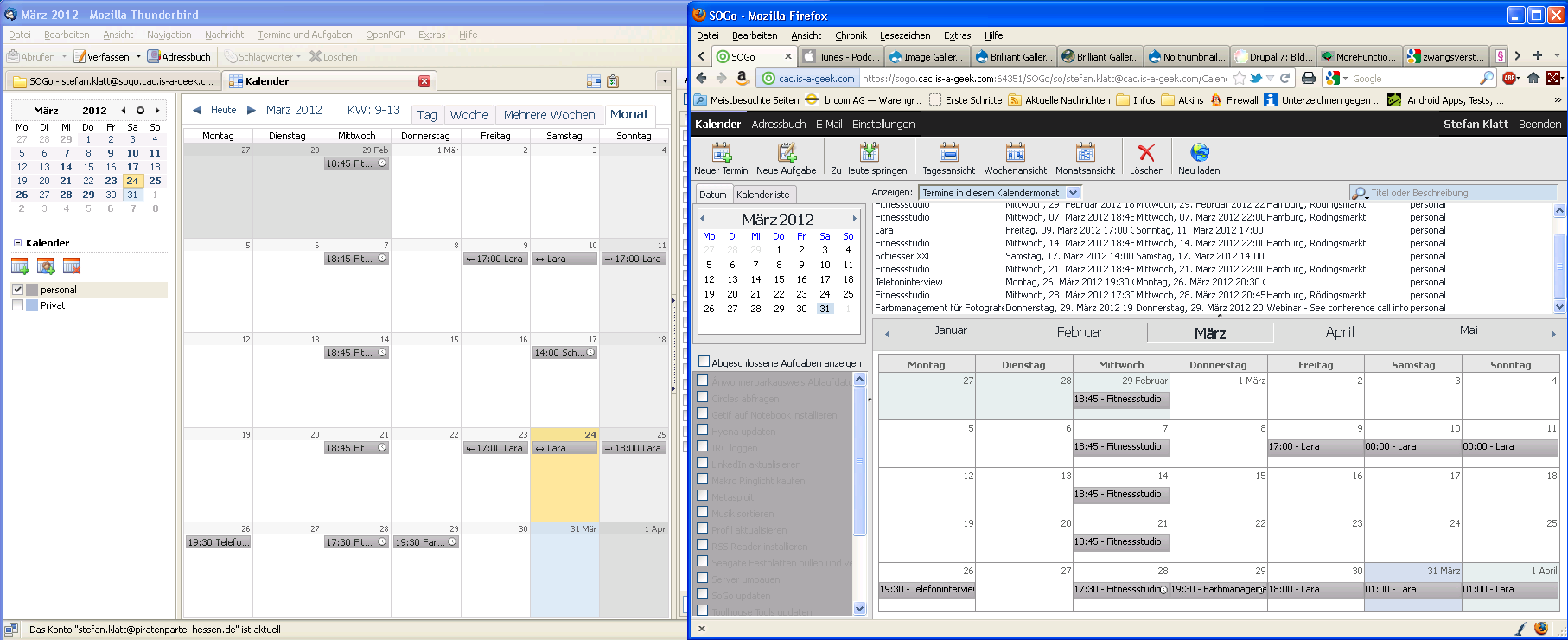Viewport: 1568px width, 640px height.
Task: Expand the Schlagwörter dropdown in Thunderbird
Action: 298,57
